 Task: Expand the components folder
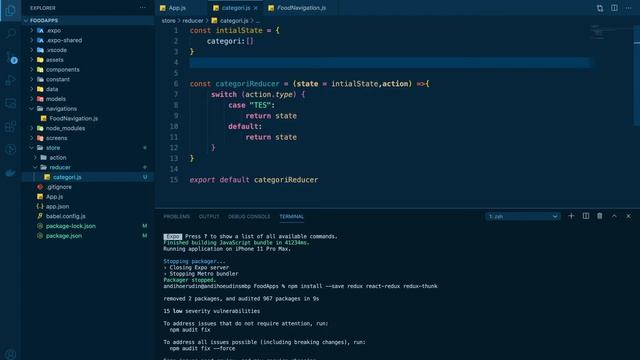pyautogui.click(x=88, y=69)
